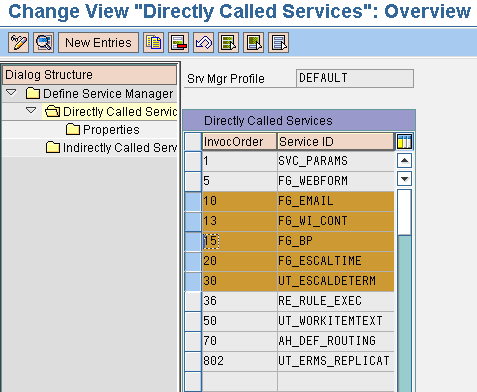Viewport: 477px width, 392px height.
Task: Collapse the Directly Called Services node
Action: (31, 110)
